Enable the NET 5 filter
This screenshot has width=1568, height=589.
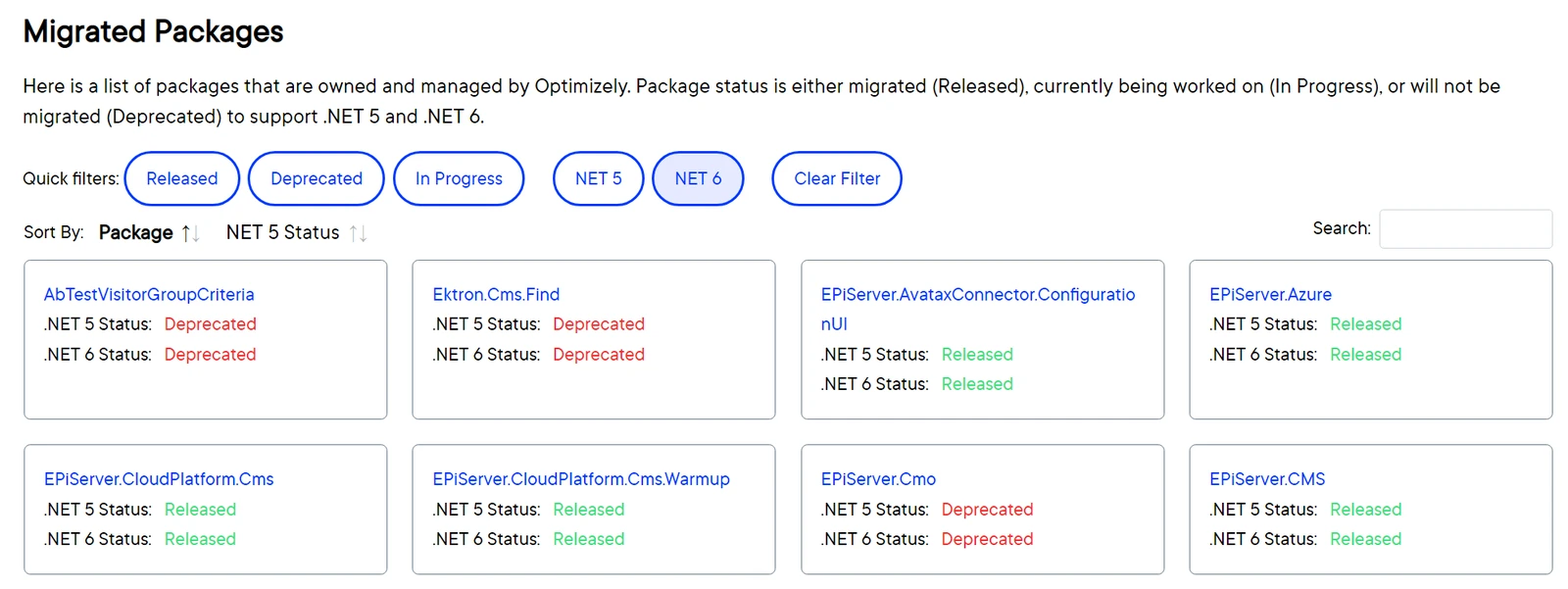click(599, 178)
